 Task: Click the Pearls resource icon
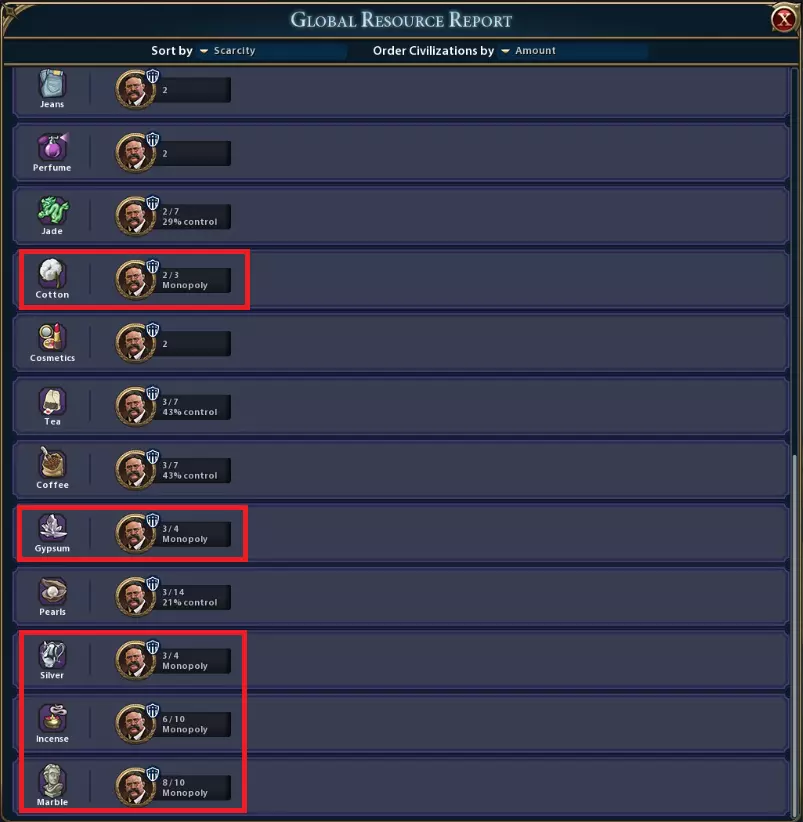[x=52, y=591]
